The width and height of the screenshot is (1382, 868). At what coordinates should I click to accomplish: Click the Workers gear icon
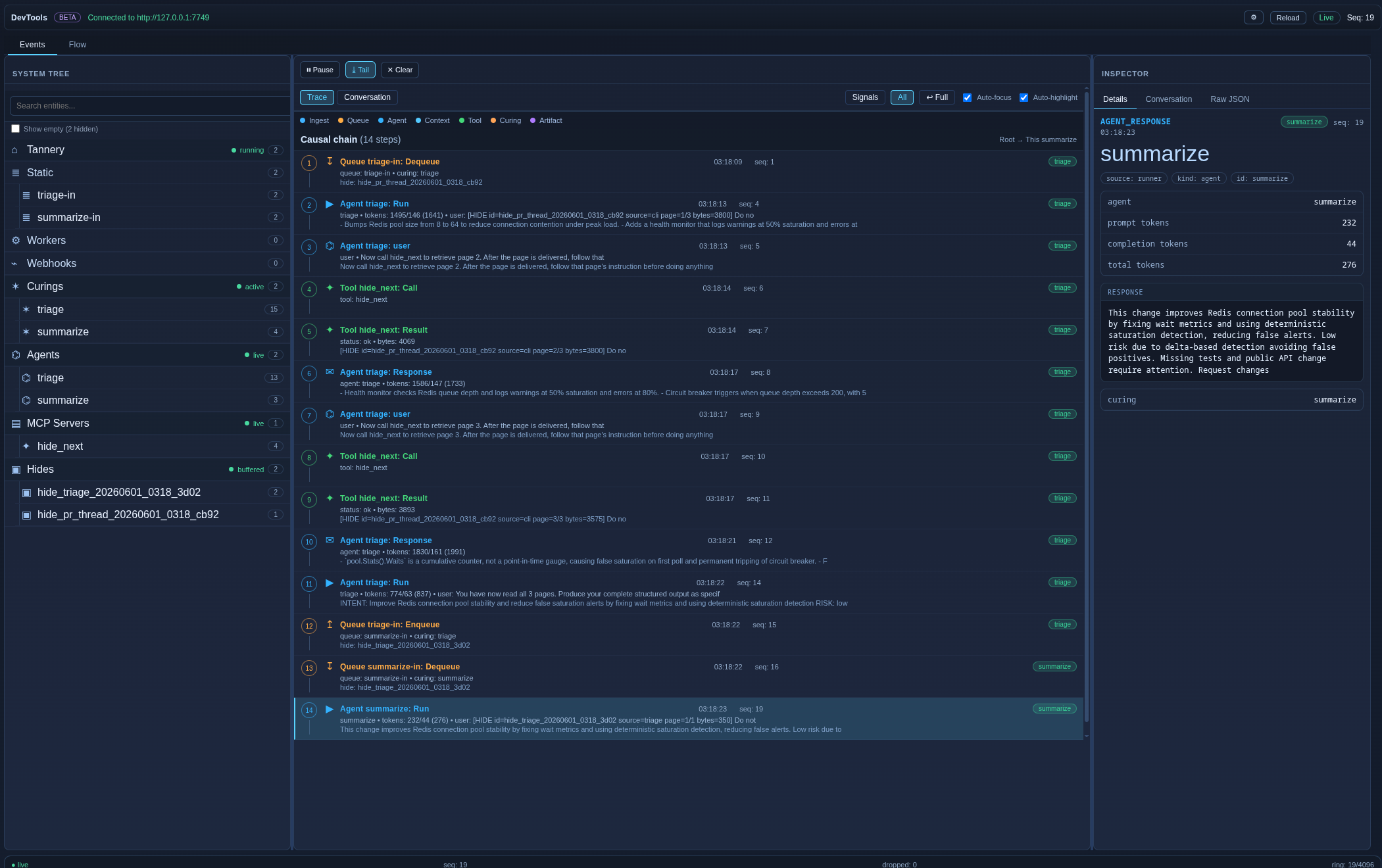tap(16, 241)
